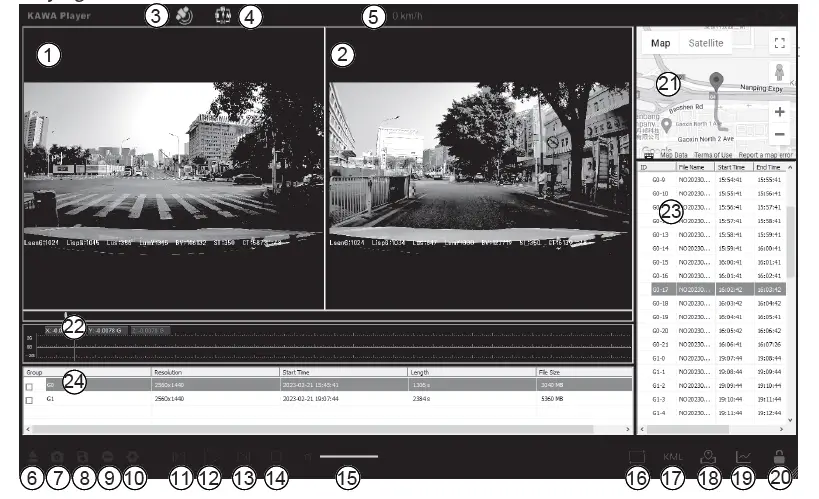Sort the file list by File Name
This screenshot has width=819, height=499.
(x=695, y=167)
